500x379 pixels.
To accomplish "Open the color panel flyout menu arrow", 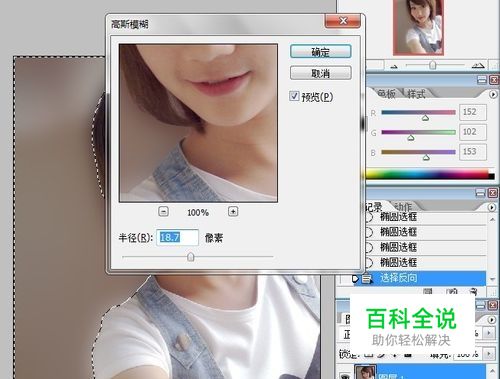I will point(493,94).
